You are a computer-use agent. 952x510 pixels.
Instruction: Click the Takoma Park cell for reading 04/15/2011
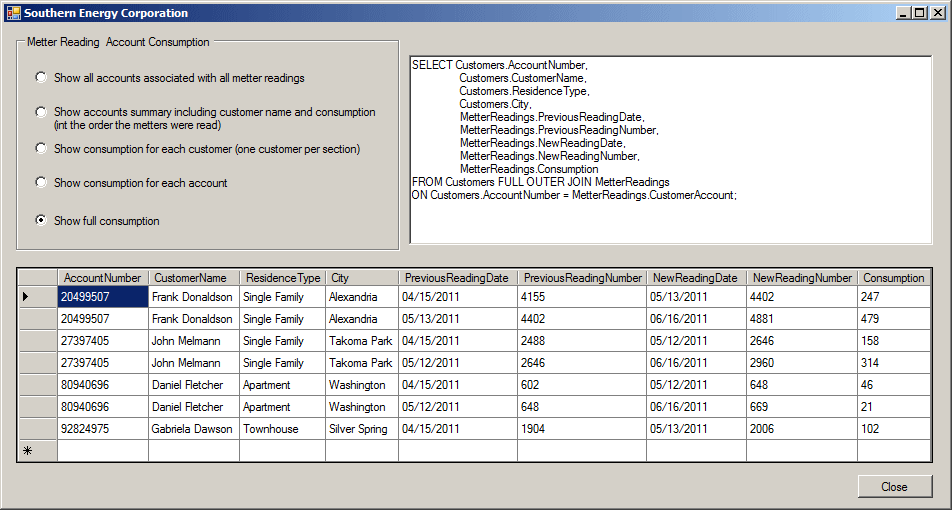pyautogui.click(x=362, y=341)
